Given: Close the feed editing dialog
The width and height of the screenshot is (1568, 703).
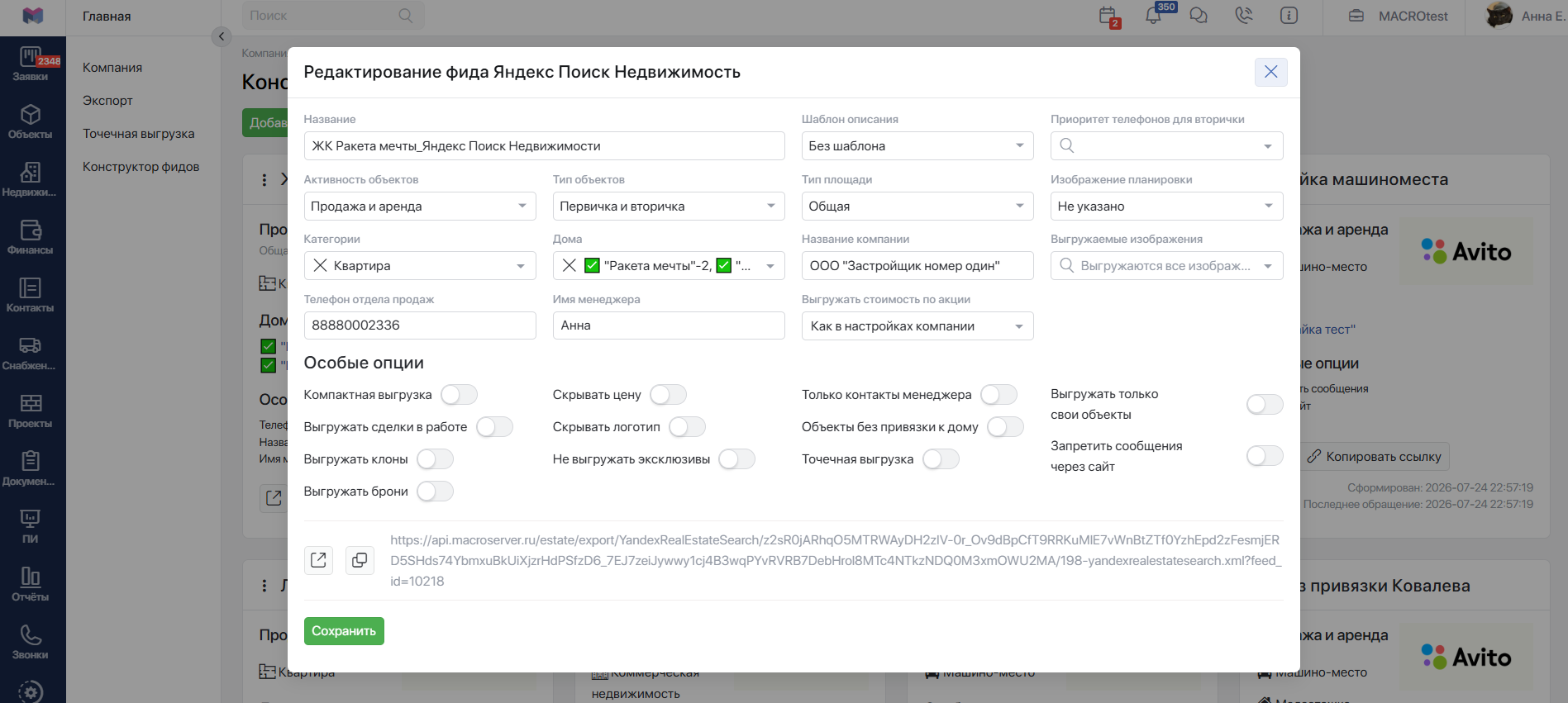Looking at the screenshot, I should click(1271, 72).
